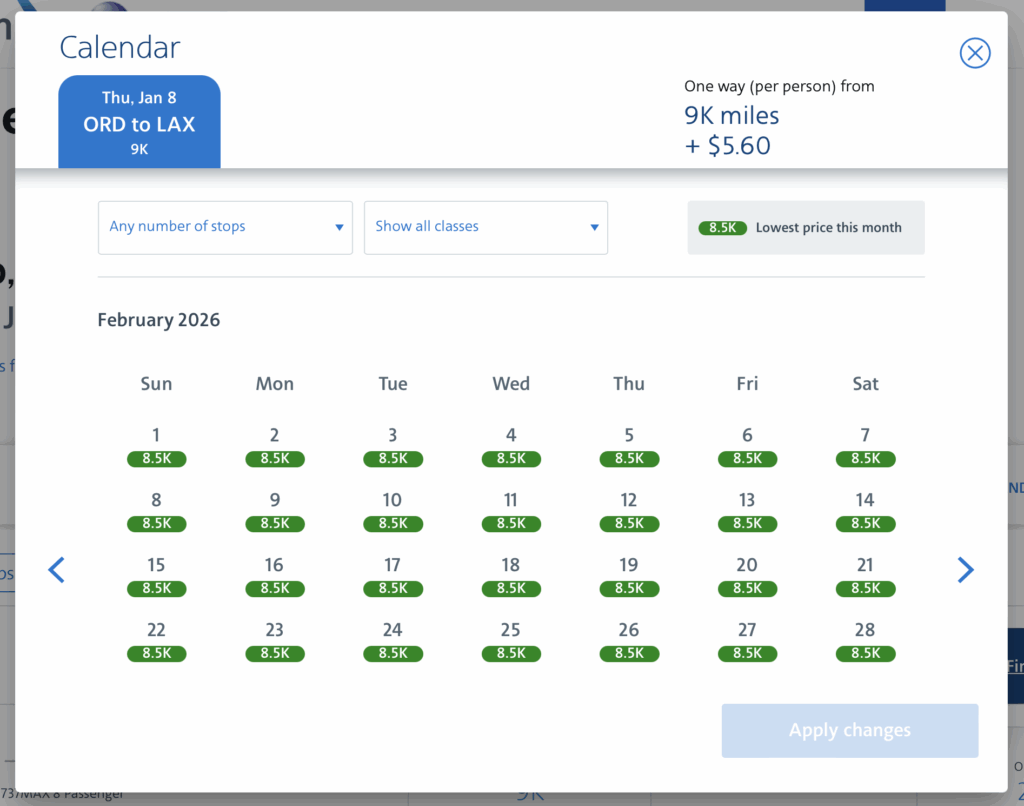Select February 11 fare date
The height and width of the screenshot is (806, 1024).
coord(511,510)
